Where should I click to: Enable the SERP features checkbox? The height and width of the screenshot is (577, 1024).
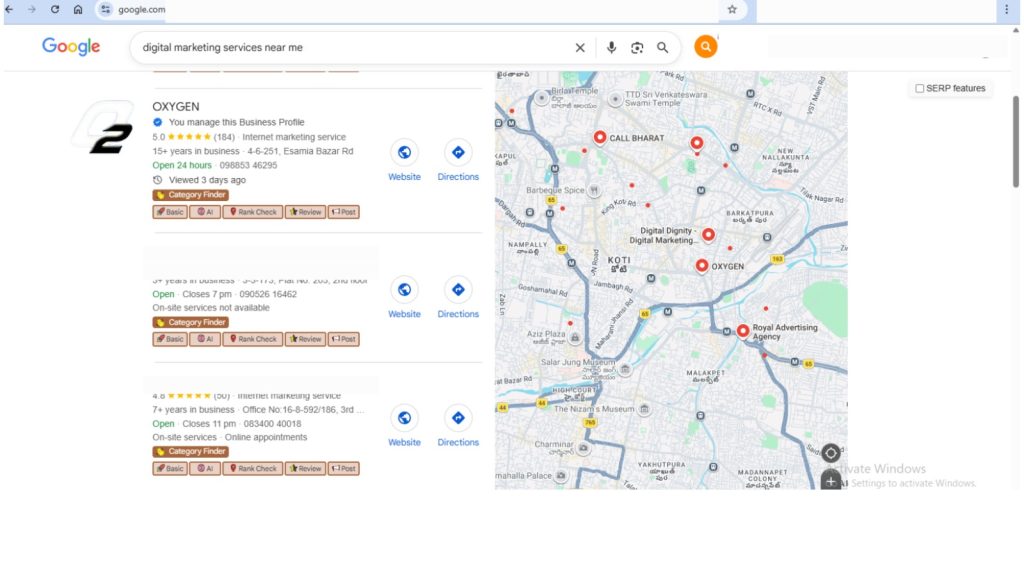coord(920,88)
